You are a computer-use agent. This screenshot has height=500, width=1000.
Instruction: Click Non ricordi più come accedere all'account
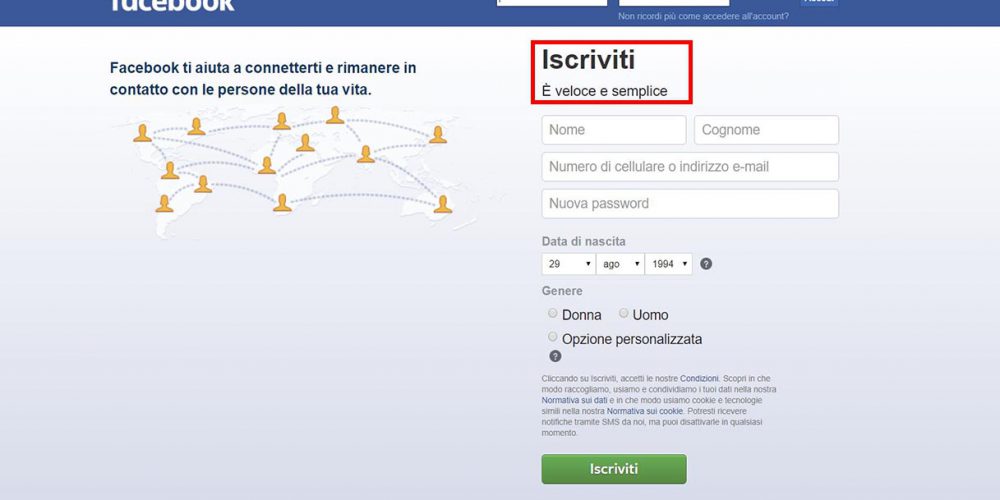703,16
